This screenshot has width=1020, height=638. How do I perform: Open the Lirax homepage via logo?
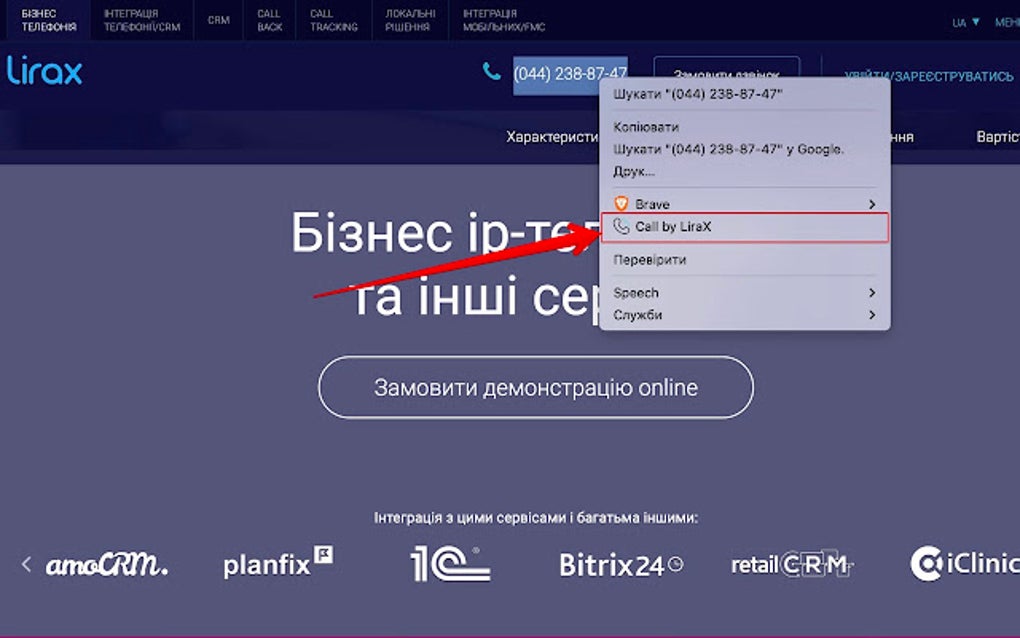[x=42, y=71]
